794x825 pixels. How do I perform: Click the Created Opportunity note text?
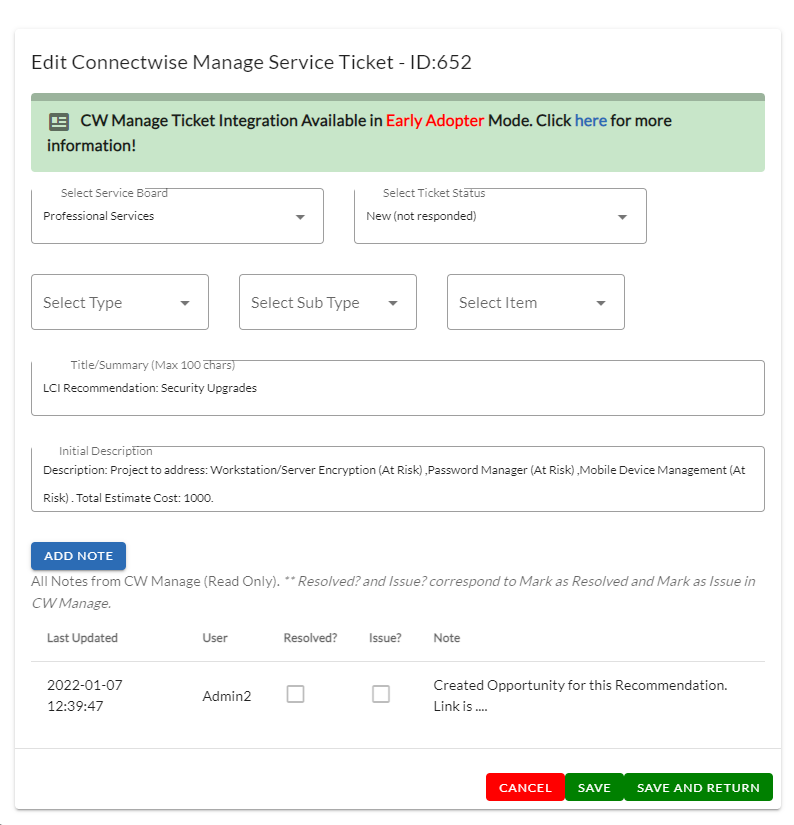point(580,696)
